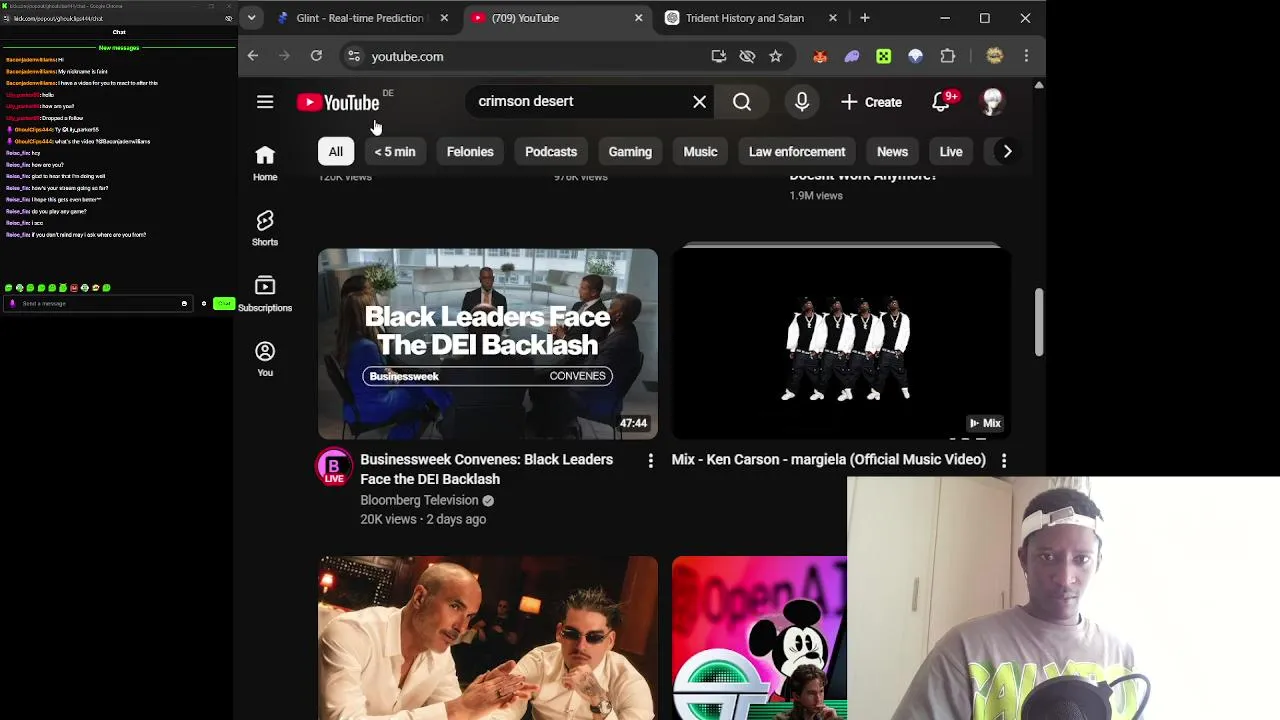The width and height of the screenshot is (1280, 720).
Task: Clear the search box with the X
Action: click(700, 102)
